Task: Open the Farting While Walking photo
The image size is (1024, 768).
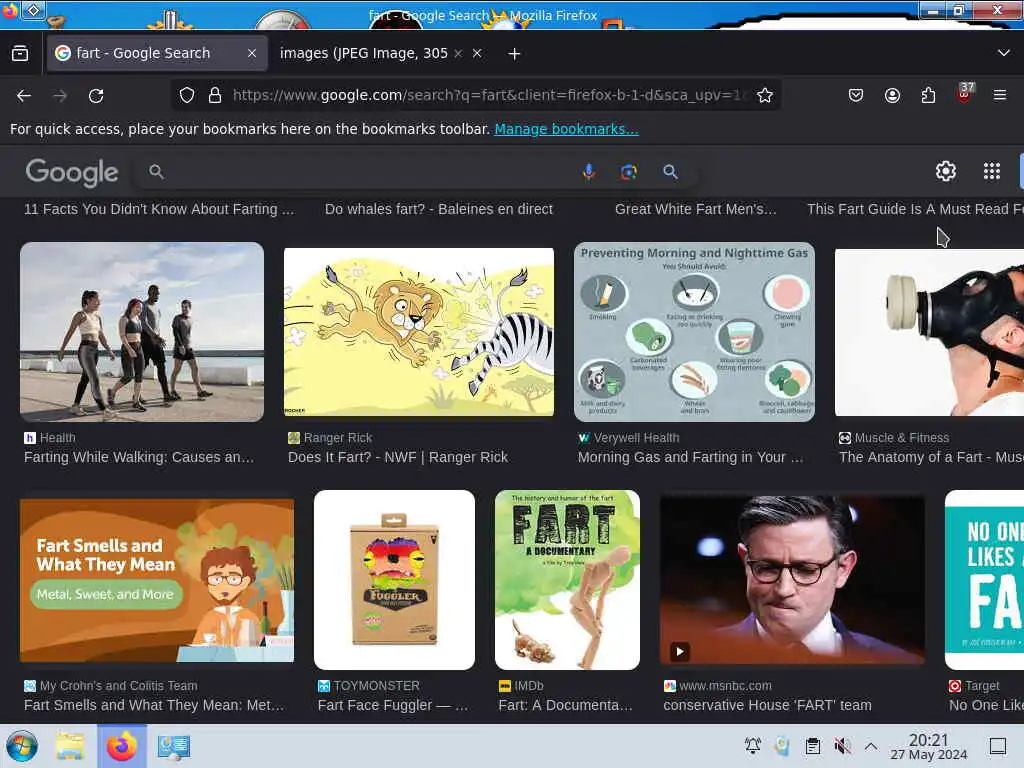Action: pos(142,332)
